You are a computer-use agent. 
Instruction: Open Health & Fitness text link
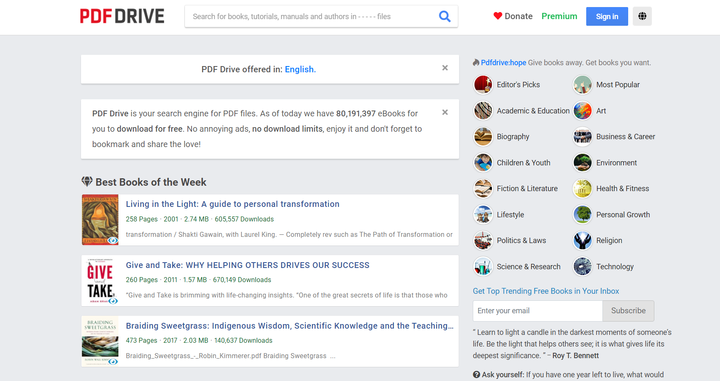623,189
